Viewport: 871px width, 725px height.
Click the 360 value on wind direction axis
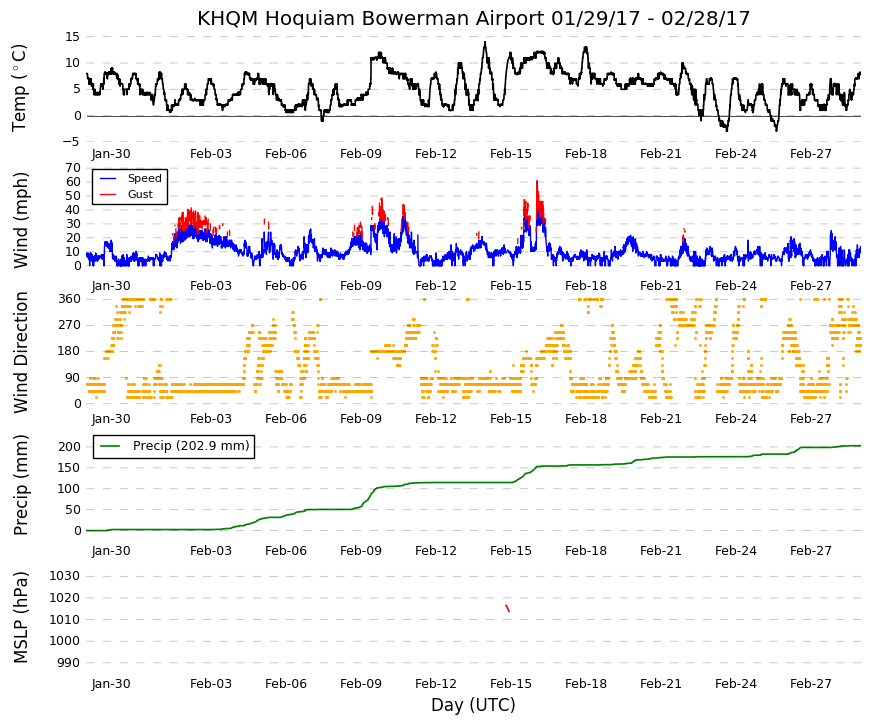[69, 299]
